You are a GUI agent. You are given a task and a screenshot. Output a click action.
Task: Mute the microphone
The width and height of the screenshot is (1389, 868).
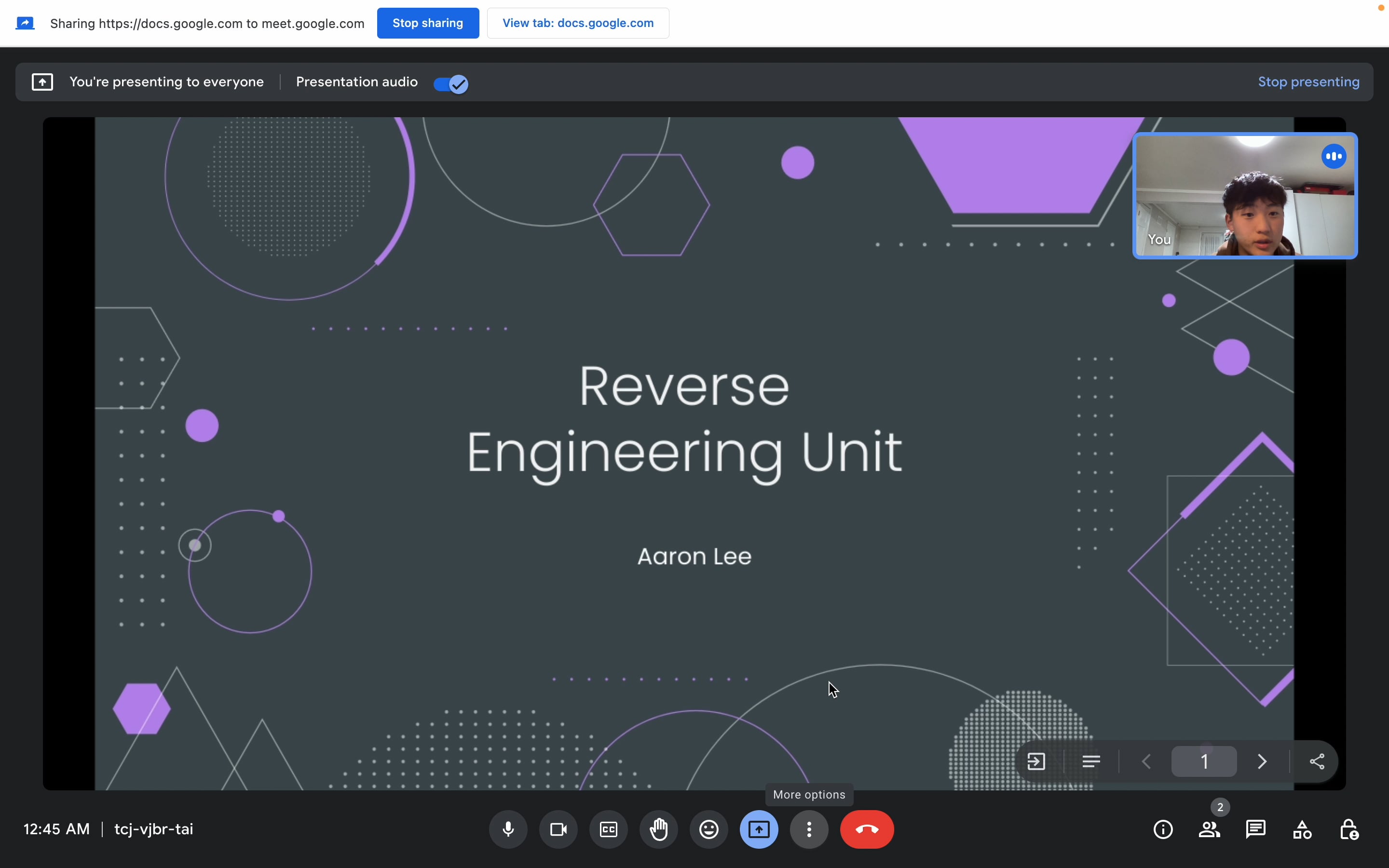coord(508,829)
